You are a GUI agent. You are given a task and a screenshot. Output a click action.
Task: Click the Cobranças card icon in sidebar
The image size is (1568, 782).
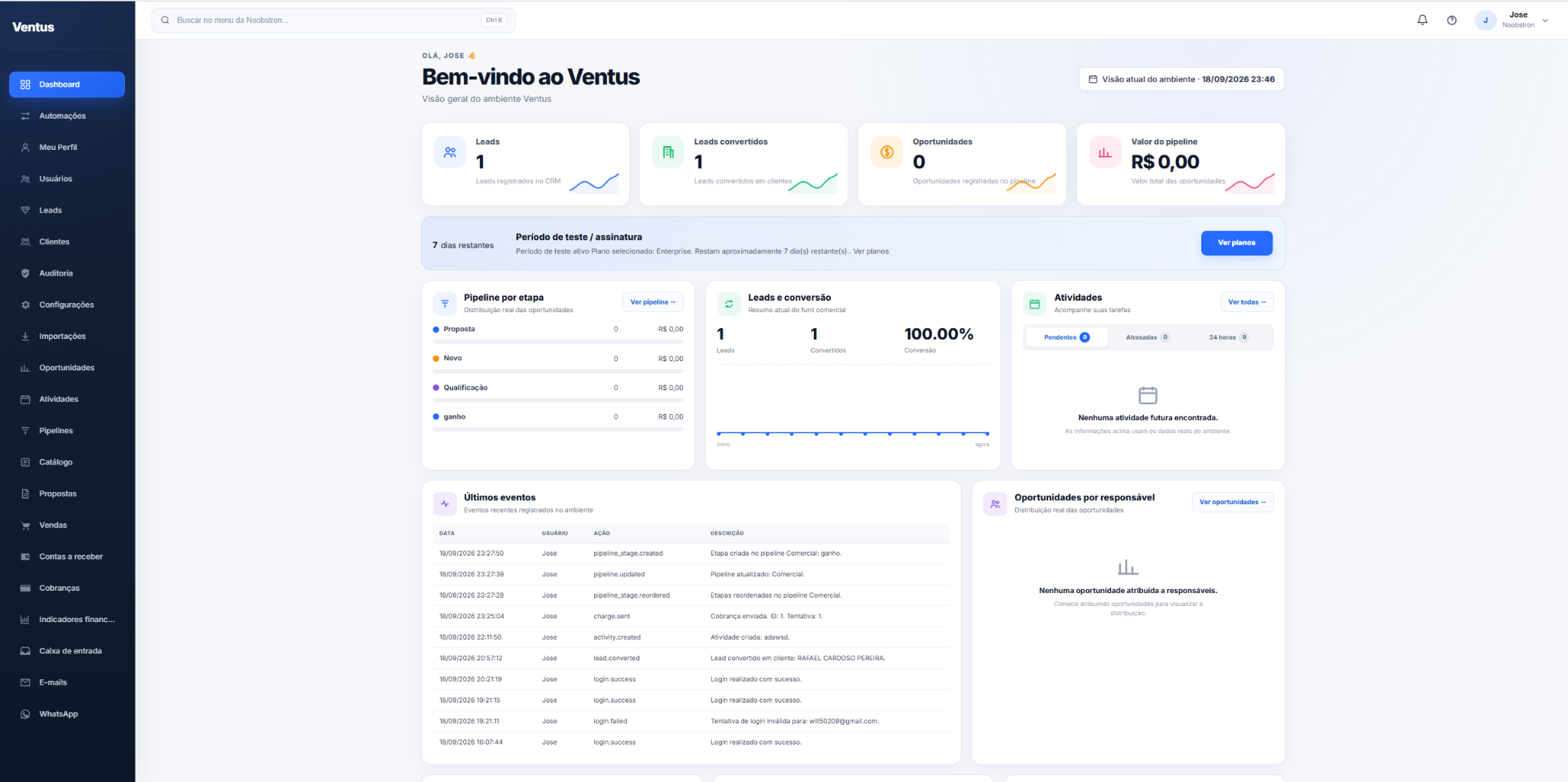25,588
